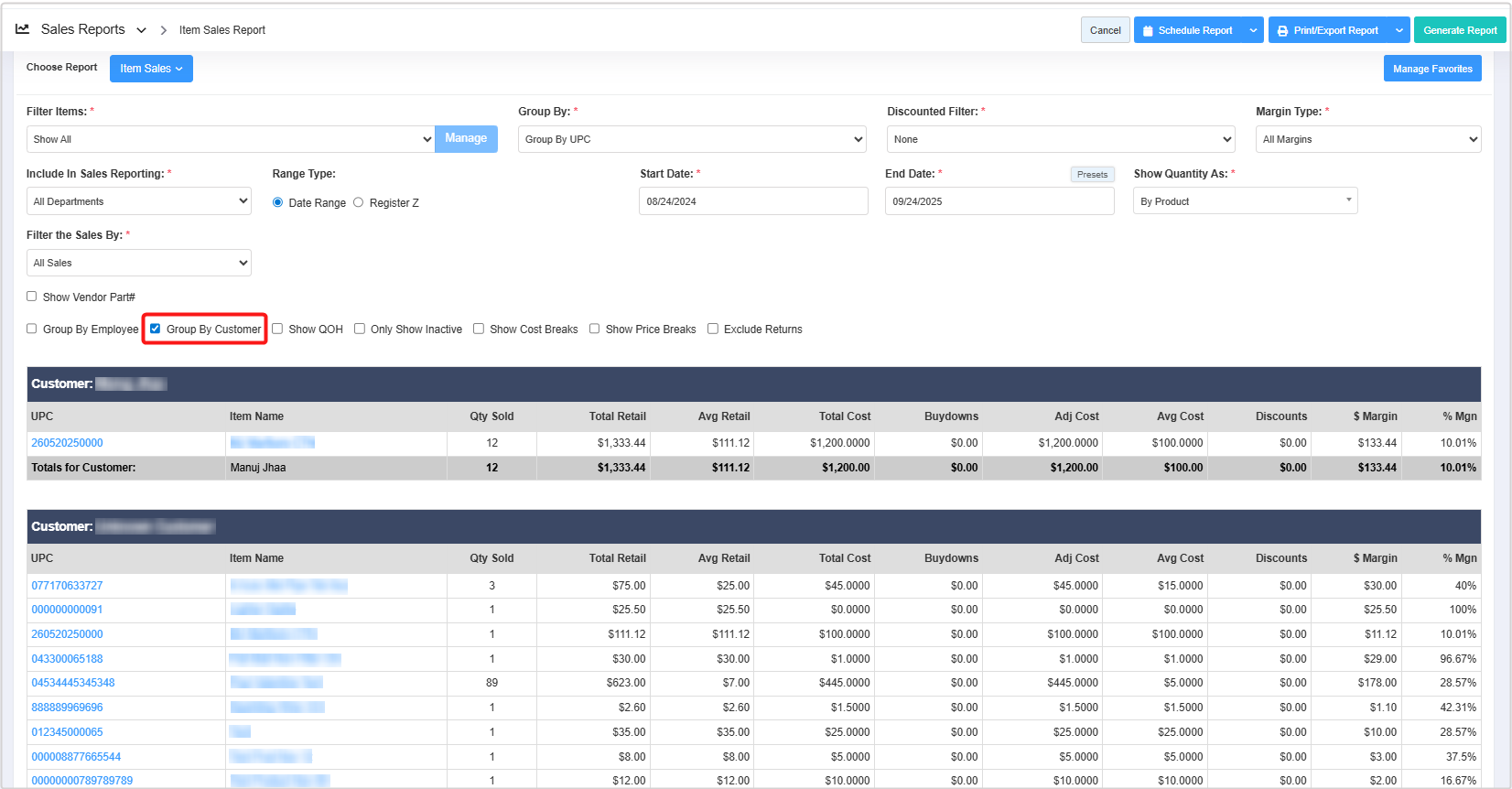Select the Register Z radio option
This screenshot has height=789, width=1512.
(359, 202)
